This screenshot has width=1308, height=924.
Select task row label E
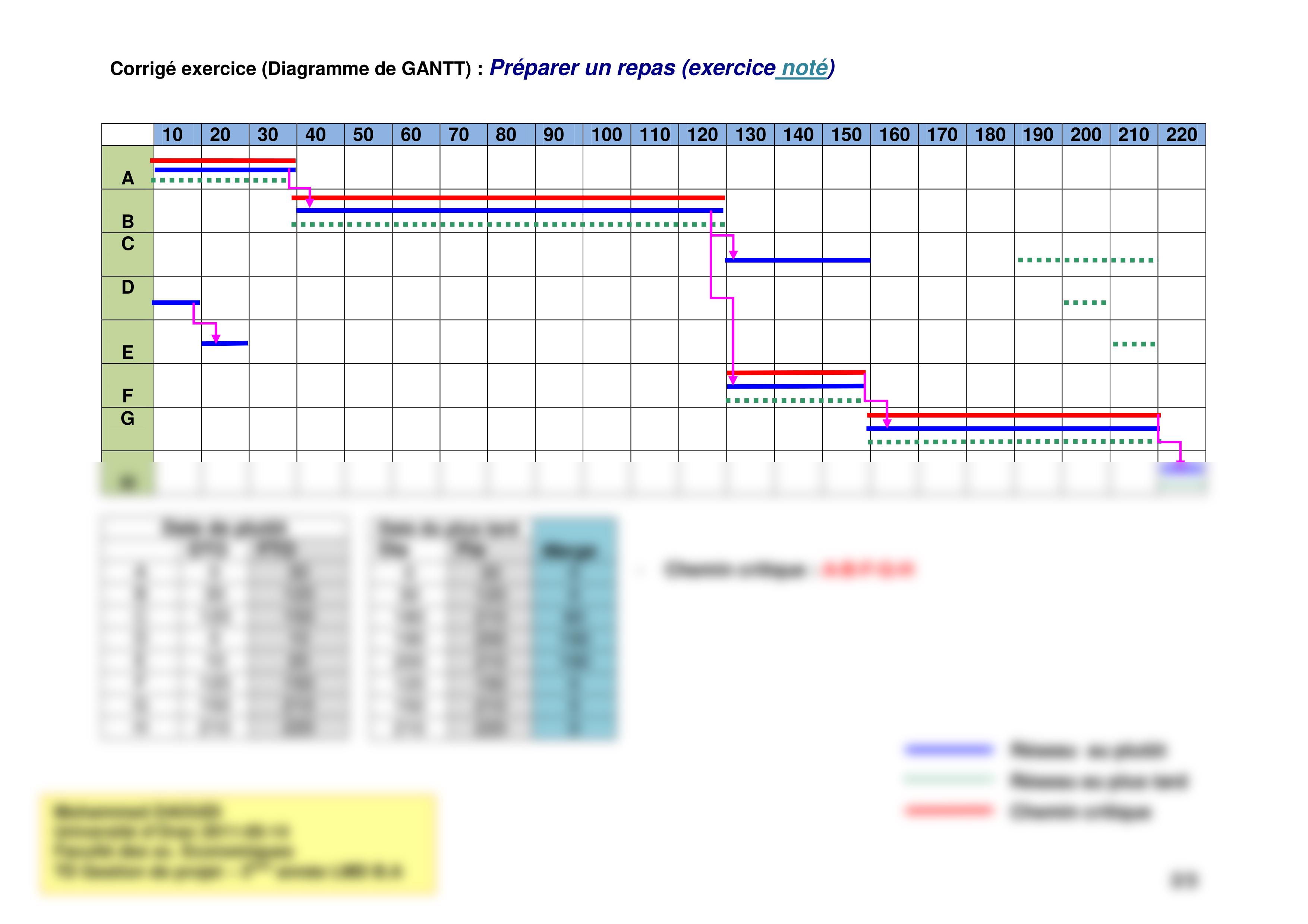tap(127, 352)
